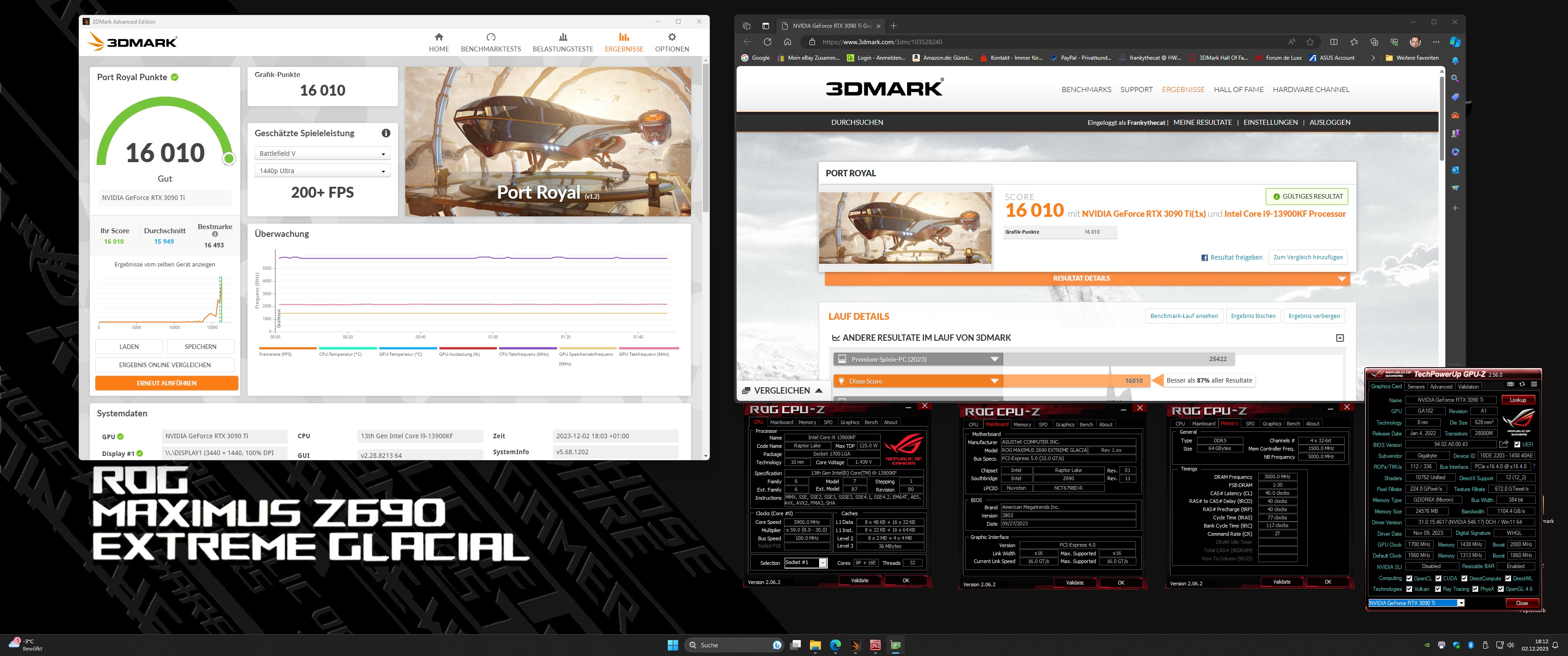Image resolution: width=1568 pixels, height=656 pixels.
Task: Take a GPU-Z screenshot with the camera icon
Action: pos(1510,384)
